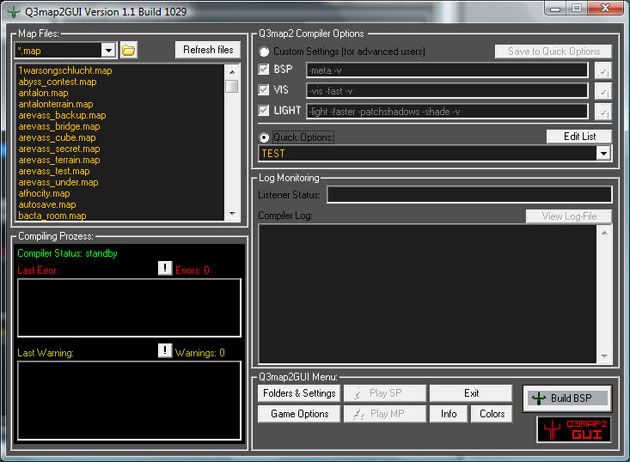Click View Log-File button
The image size is (630, 462).
coord(569,216)
